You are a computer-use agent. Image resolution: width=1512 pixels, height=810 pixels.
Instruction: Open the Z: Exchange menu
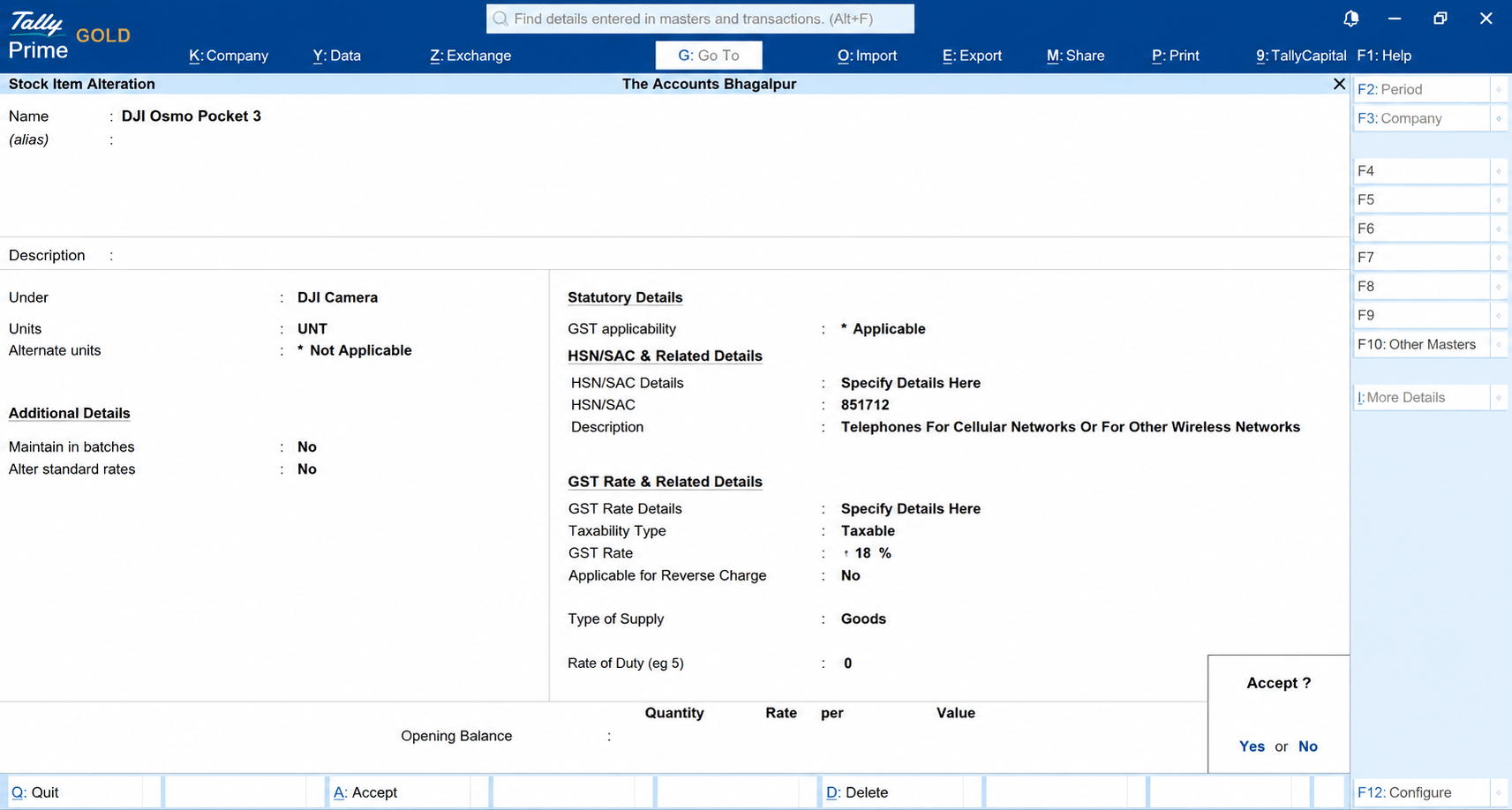coord(470,56)
